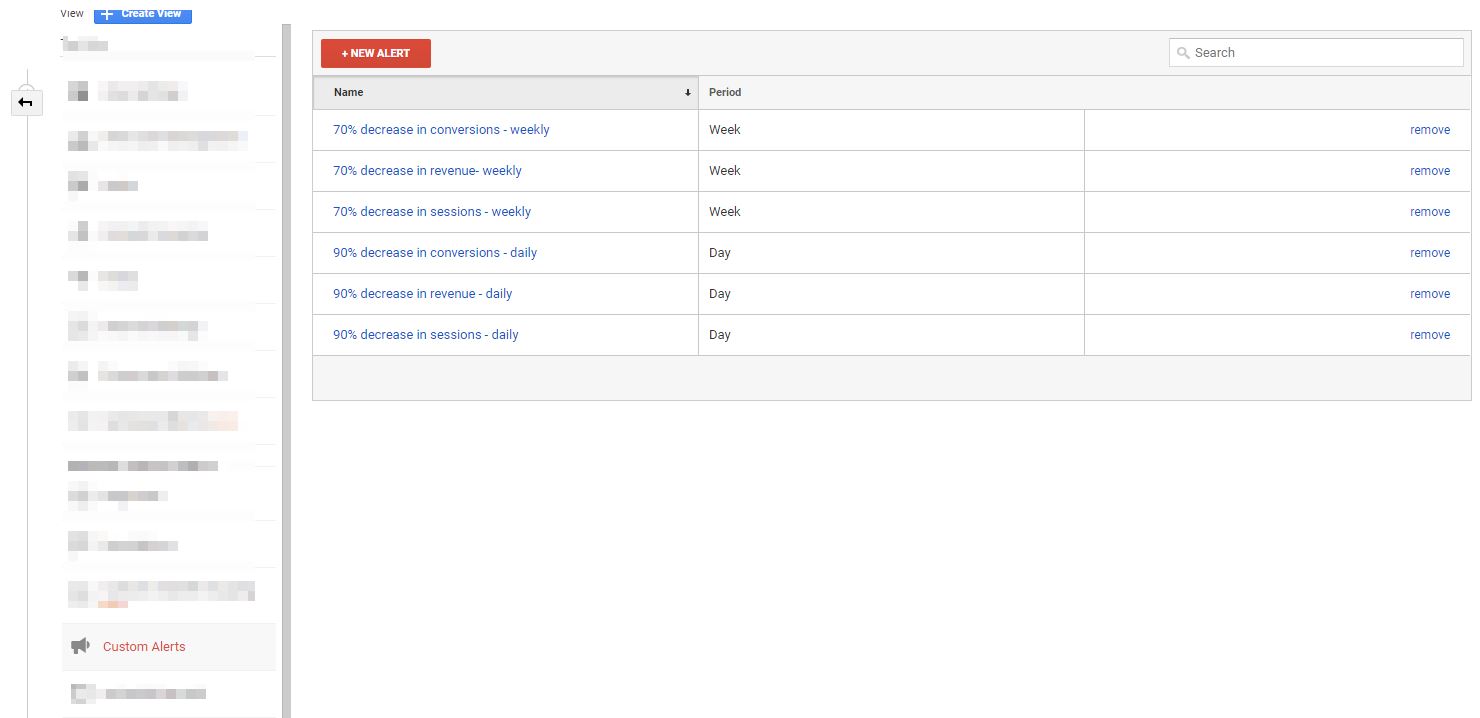Click the Custom Alerts megaphone icon

click(x=81, y=646)
